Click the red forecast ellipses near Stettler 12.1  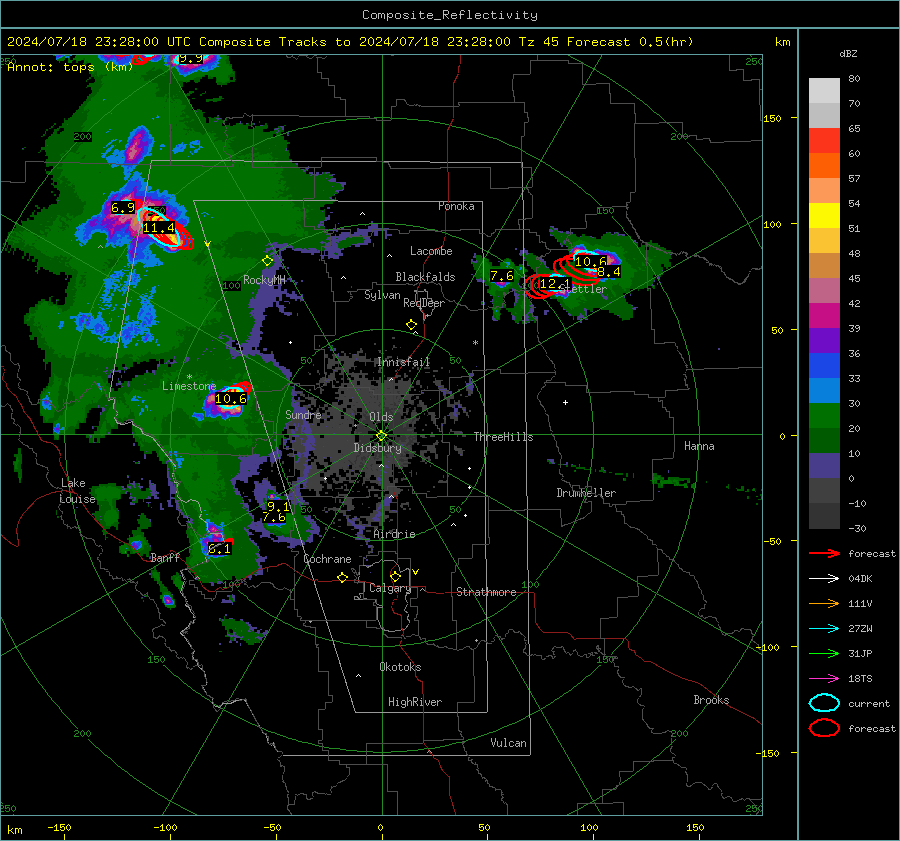click(x=537, y=286)
